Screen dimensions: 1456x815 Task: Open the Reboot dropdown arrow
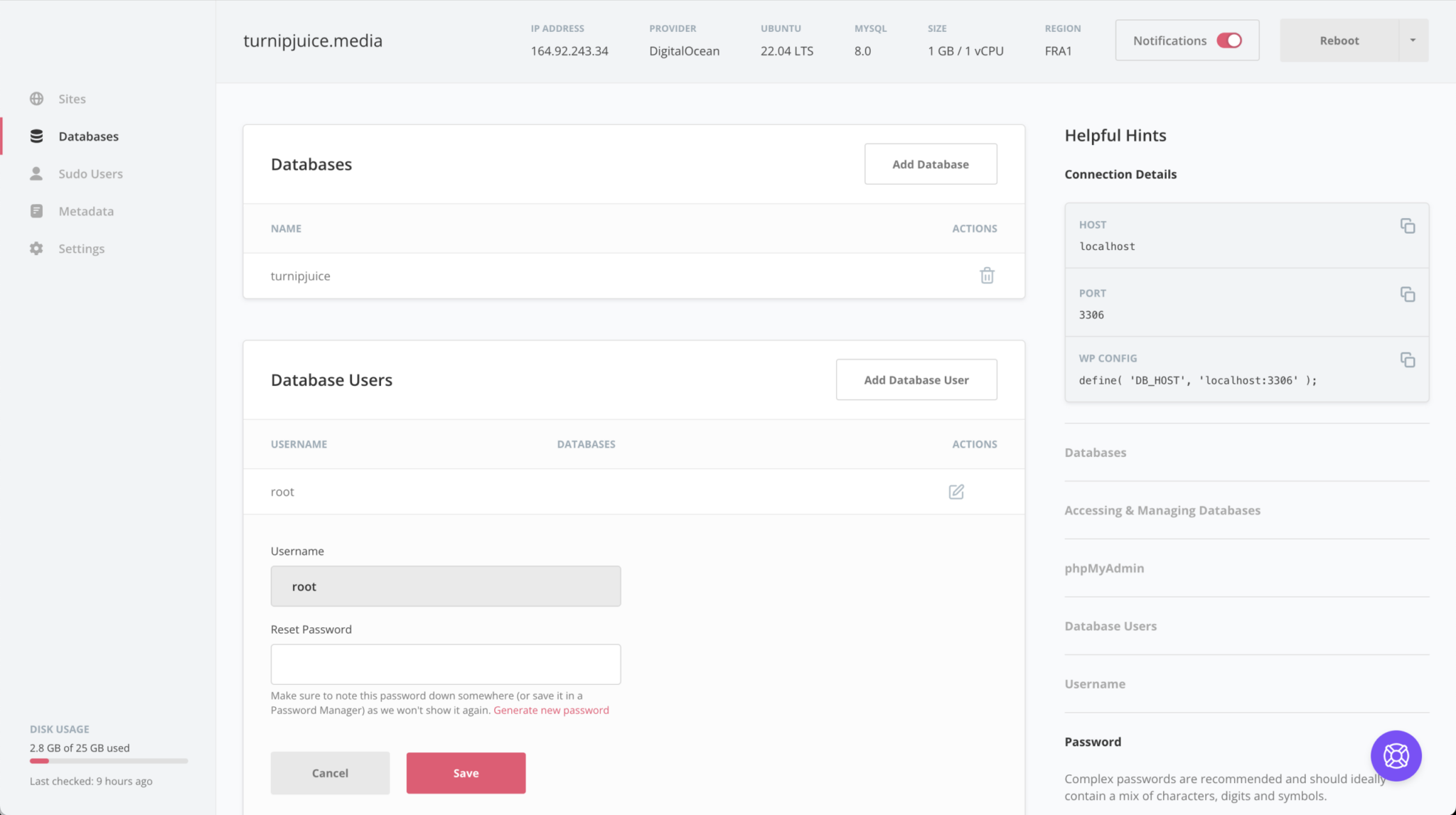pos(1412,41)
